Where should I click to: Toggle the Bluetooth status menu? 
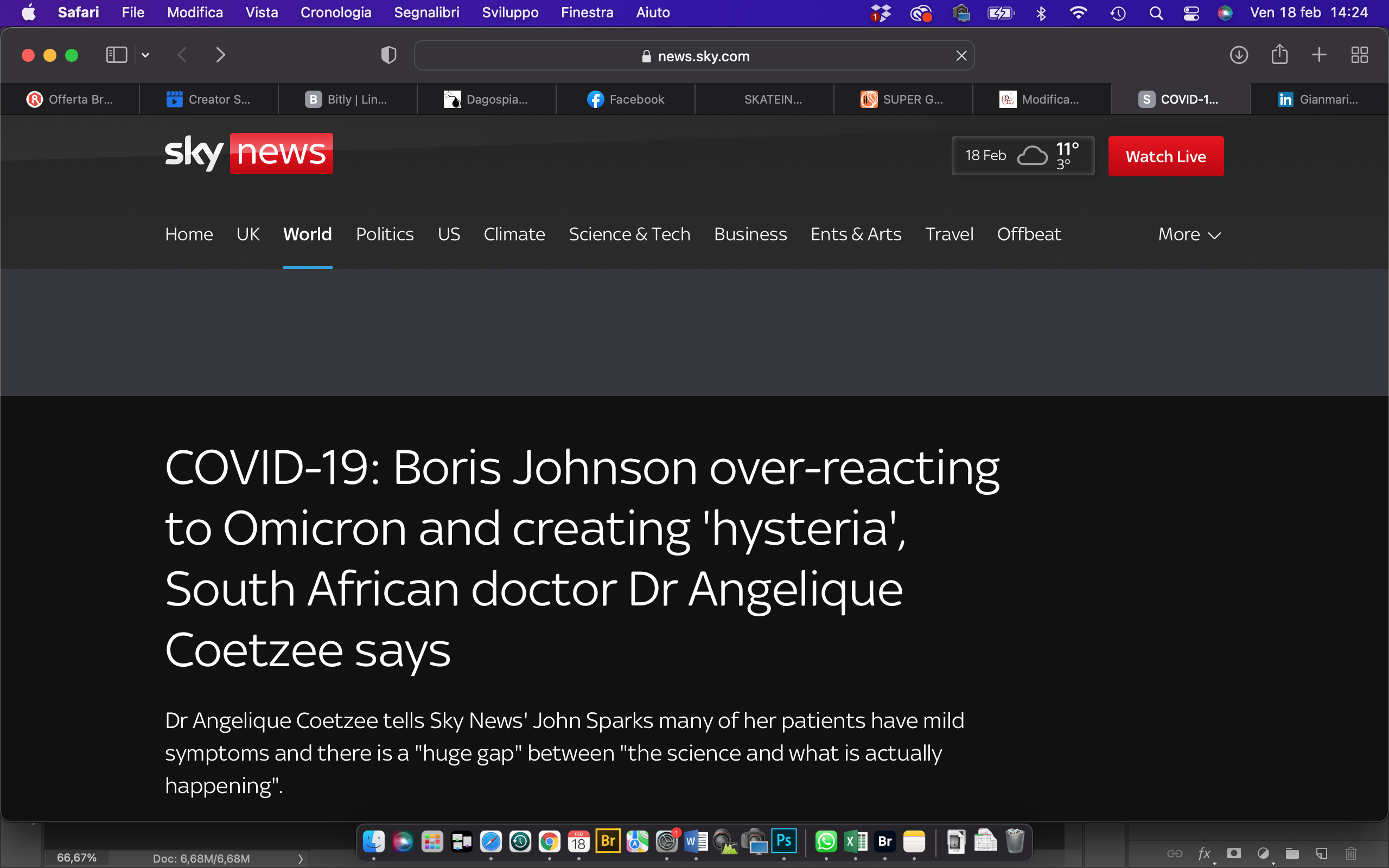(x=1041, y=12)
